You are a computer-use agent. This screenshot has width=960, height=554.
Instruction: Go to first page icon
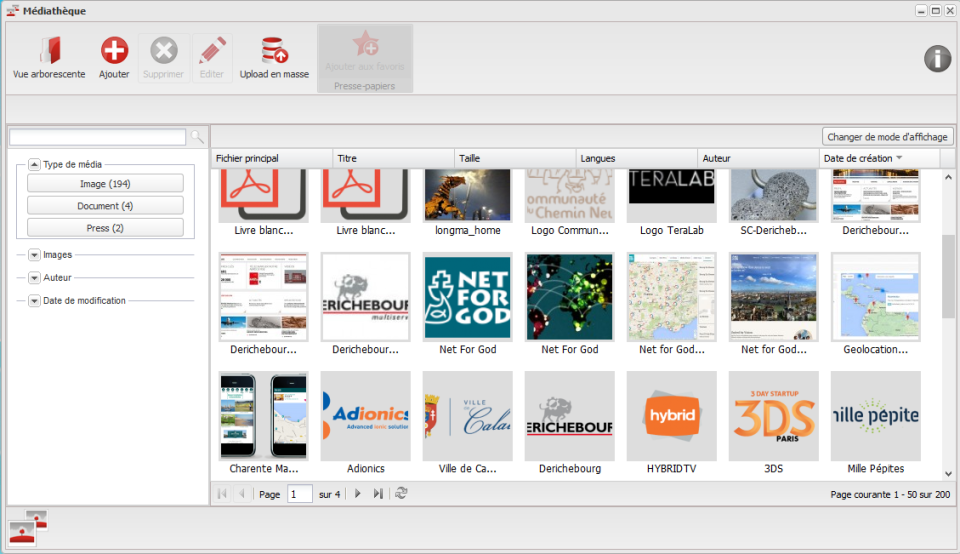222,493
